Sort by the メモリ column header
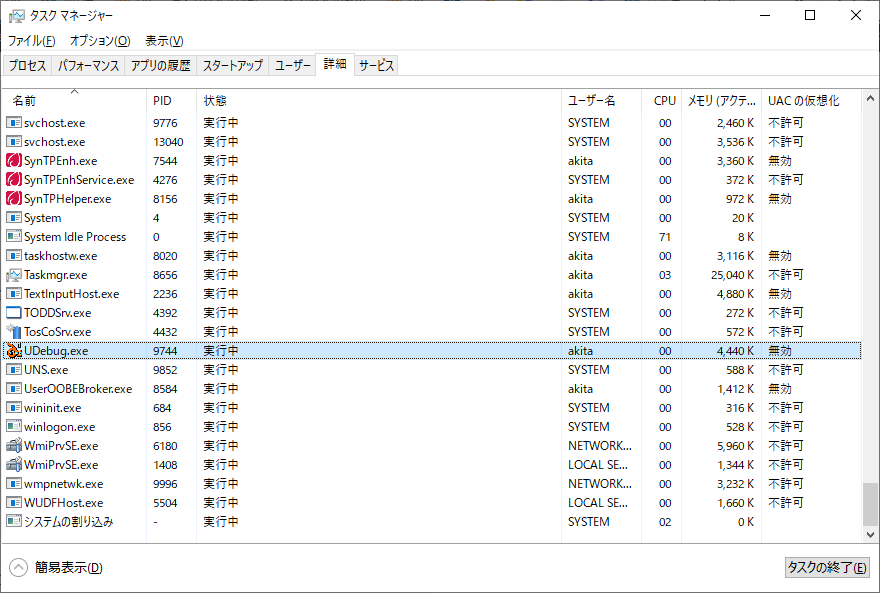 [721, 100]
